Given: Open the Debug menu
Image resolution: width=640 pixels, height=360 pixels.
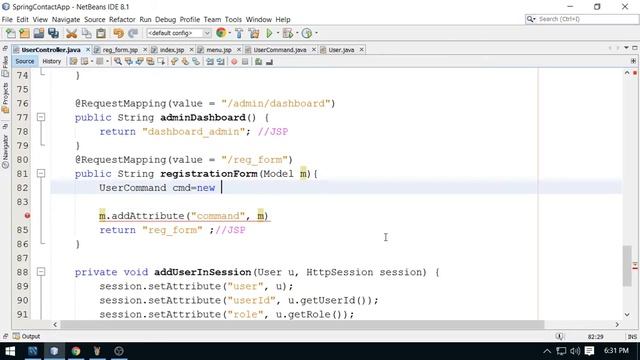Looking at the screenshot, I should [165, 20].
